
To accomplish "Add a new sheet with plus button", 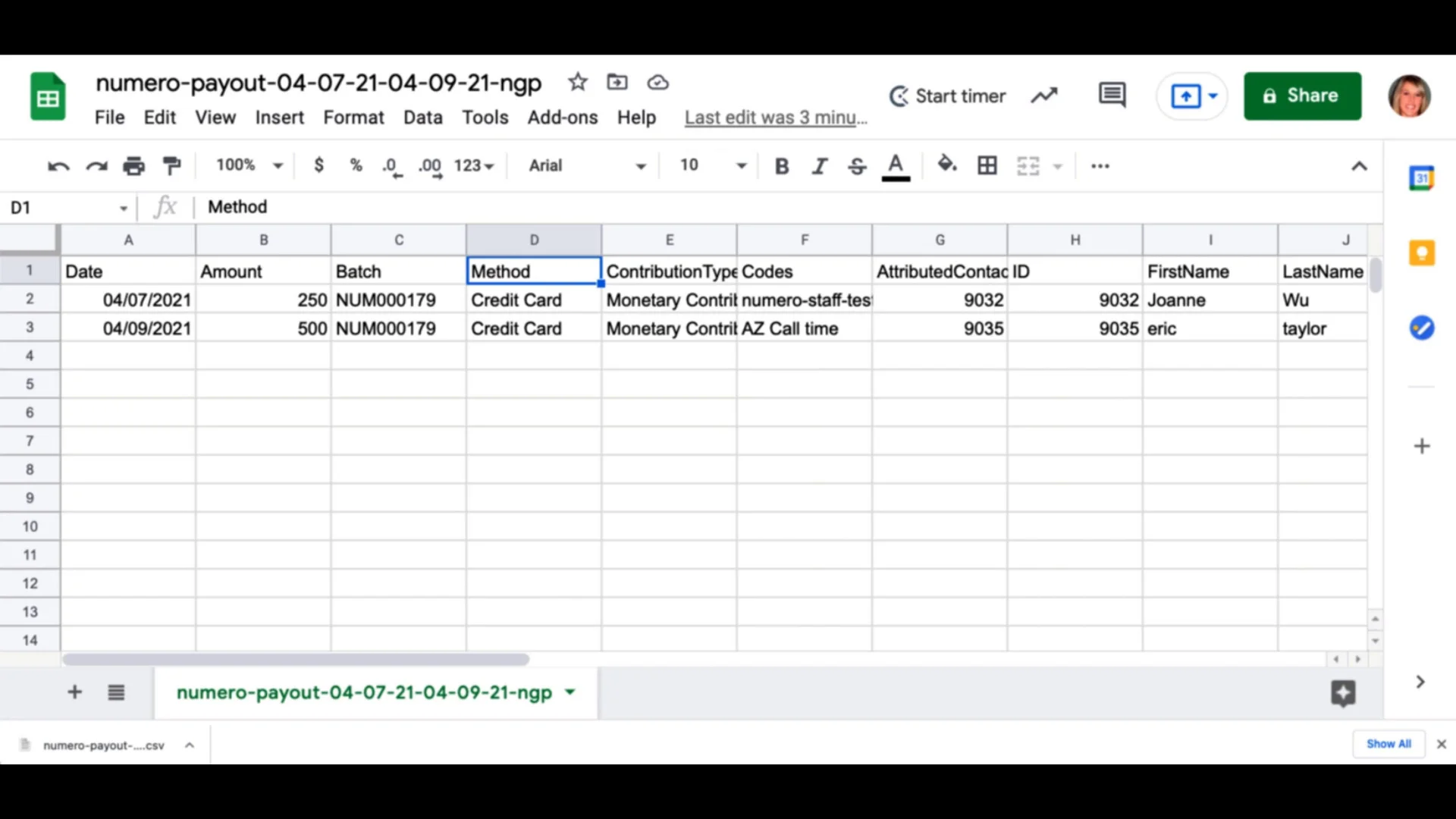I will tap(74, 692).
